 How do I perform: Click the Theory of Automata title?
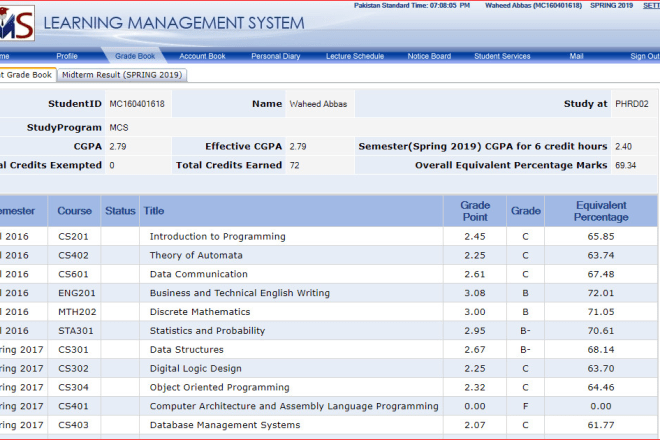coord(196,256)
